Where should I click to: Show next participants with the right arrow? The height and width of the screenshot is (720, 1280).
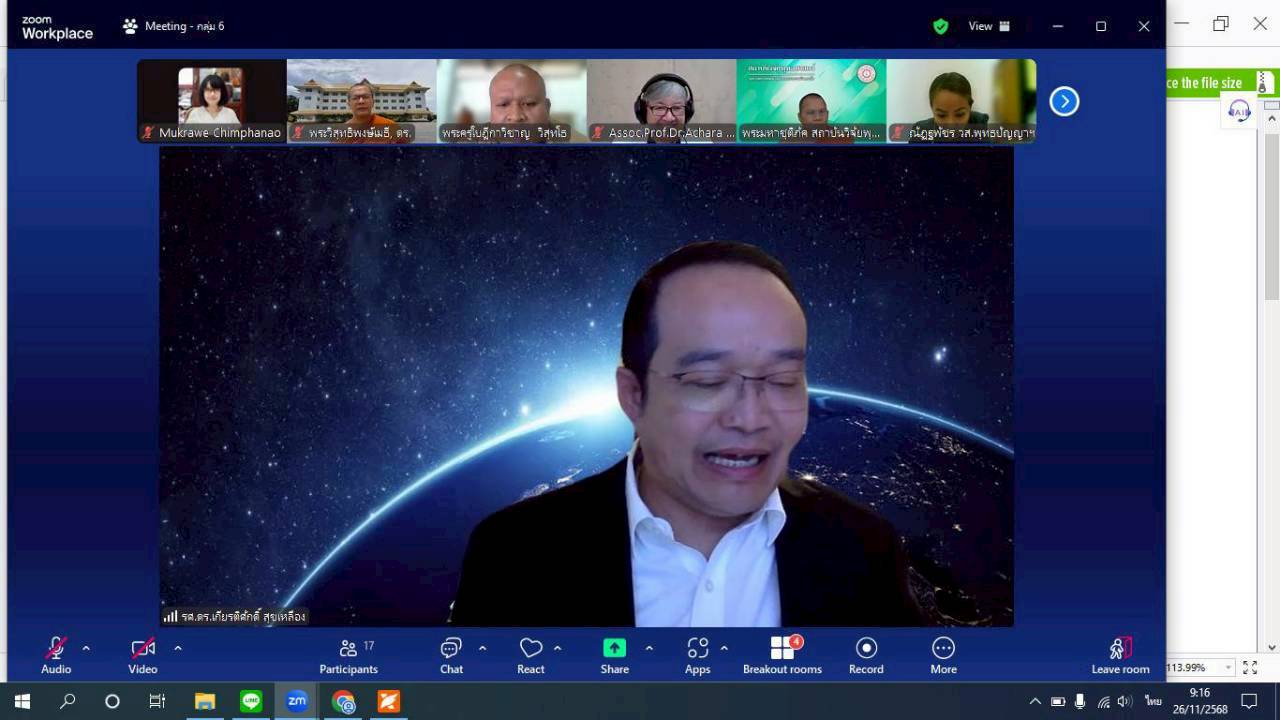pos(1064,101)
